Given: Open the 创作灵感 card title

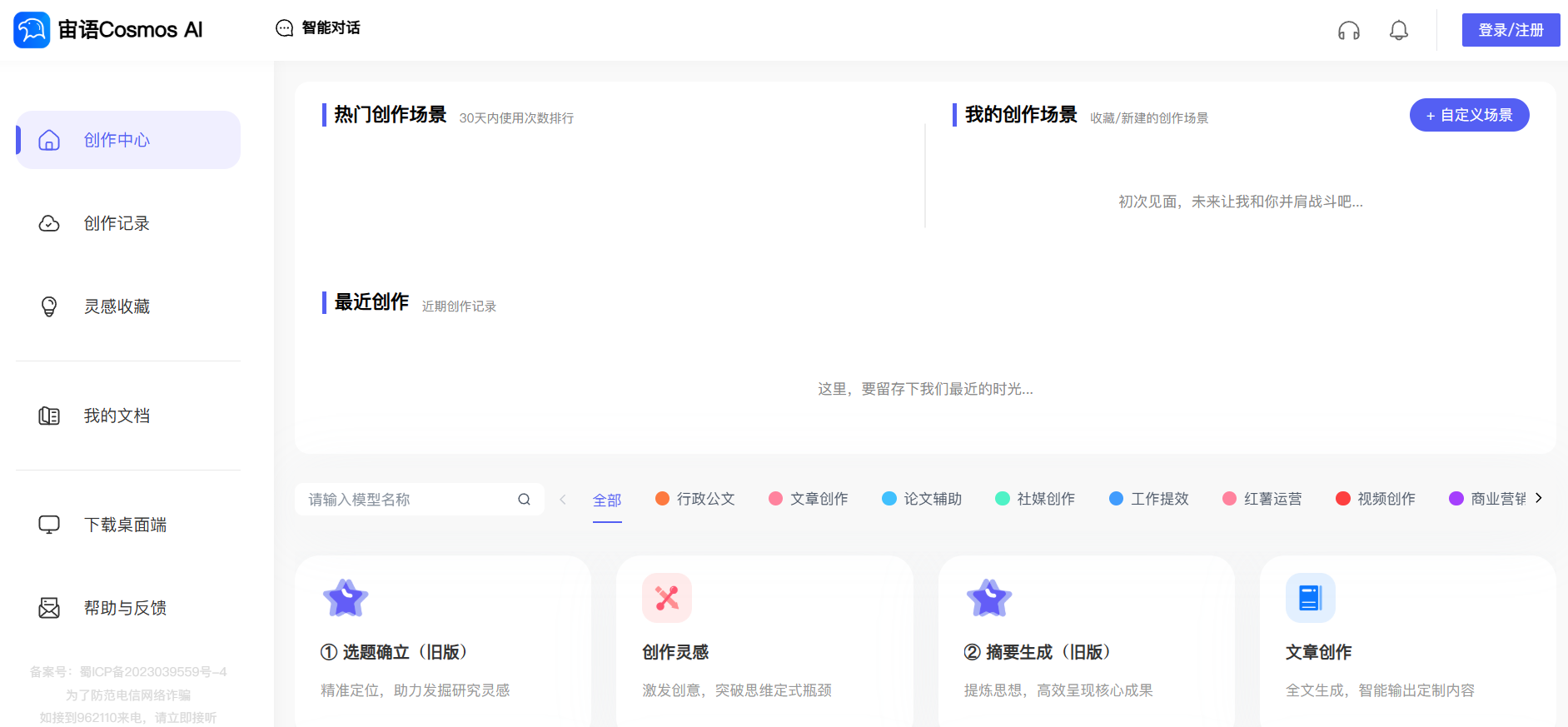Looking at the screenshot, I should click(x=675, y=652).
